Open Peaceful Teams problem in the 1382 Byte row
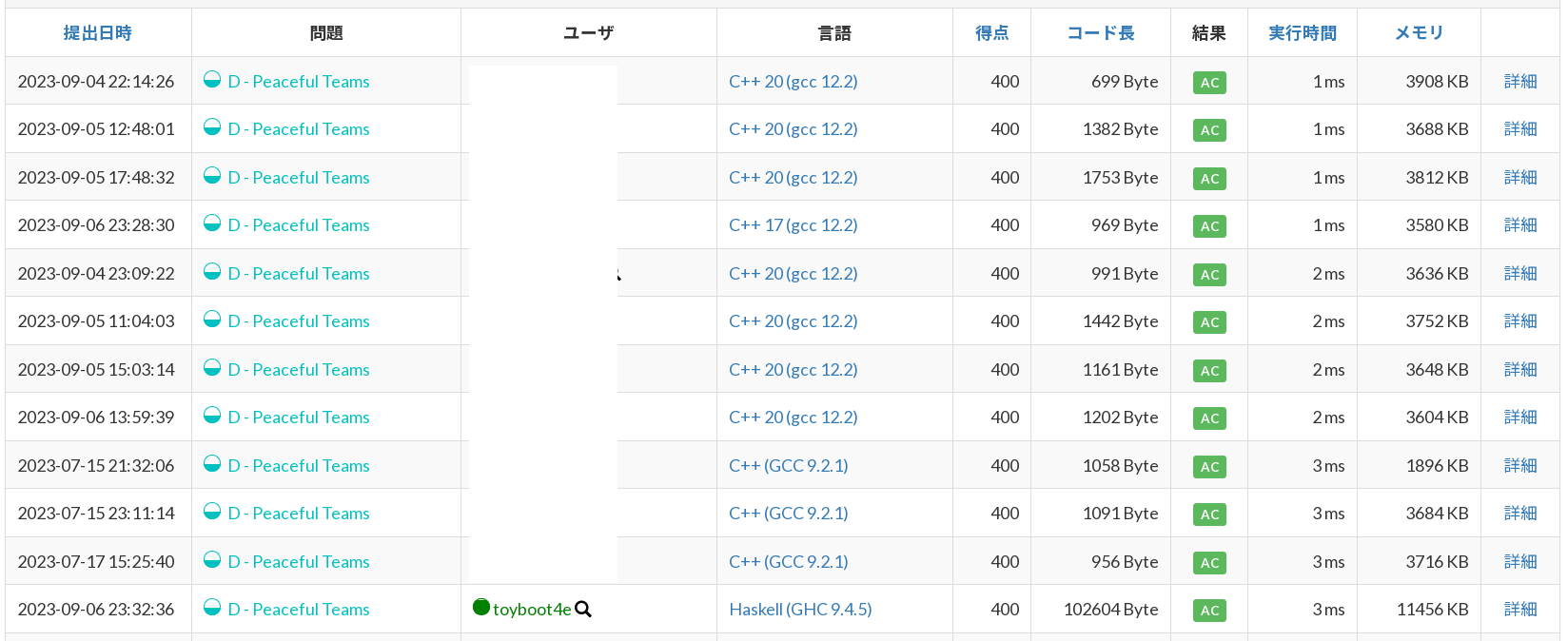 tap(299, 129)
